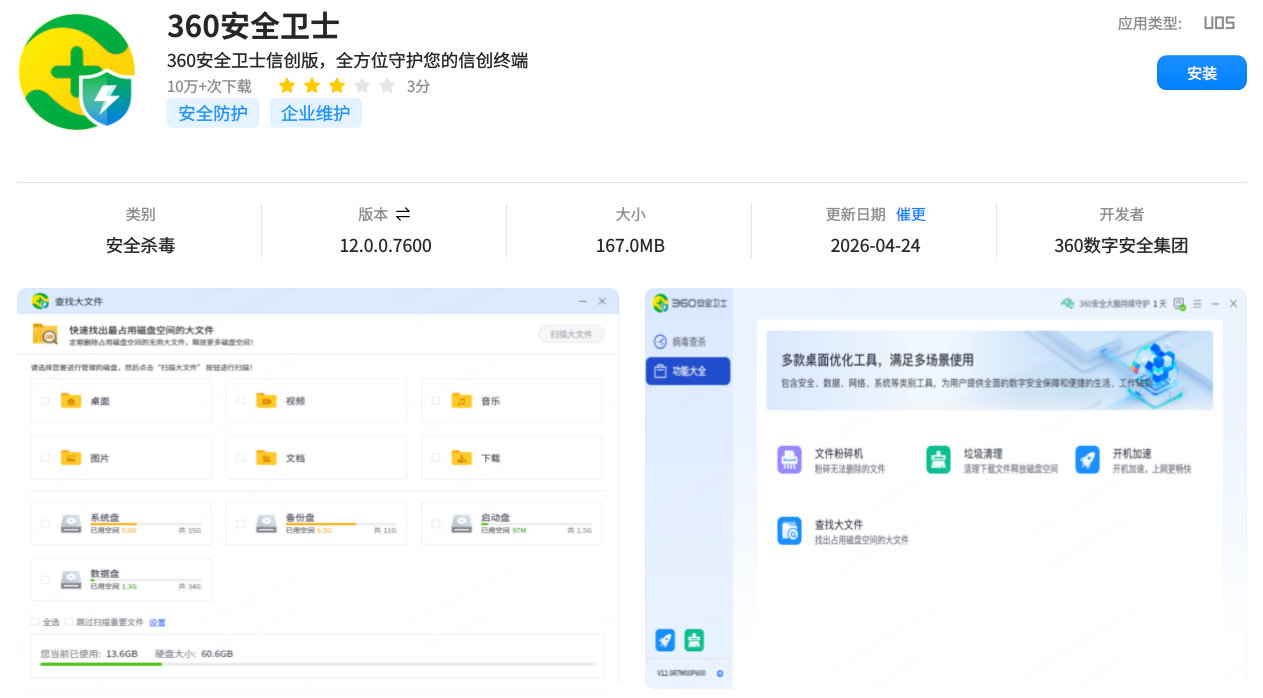Click the 备份盘 used-space bar

coord(341,524)
